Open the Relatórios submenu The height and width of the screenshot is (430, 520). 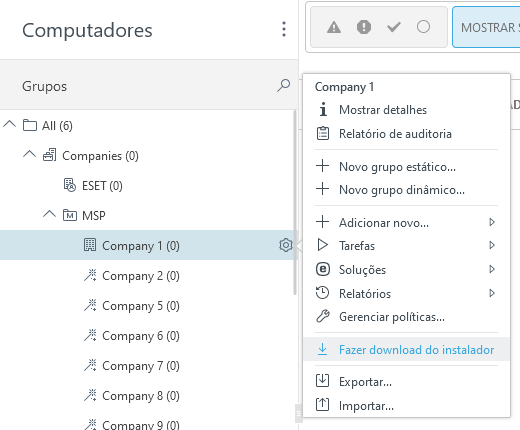[406, 294]
